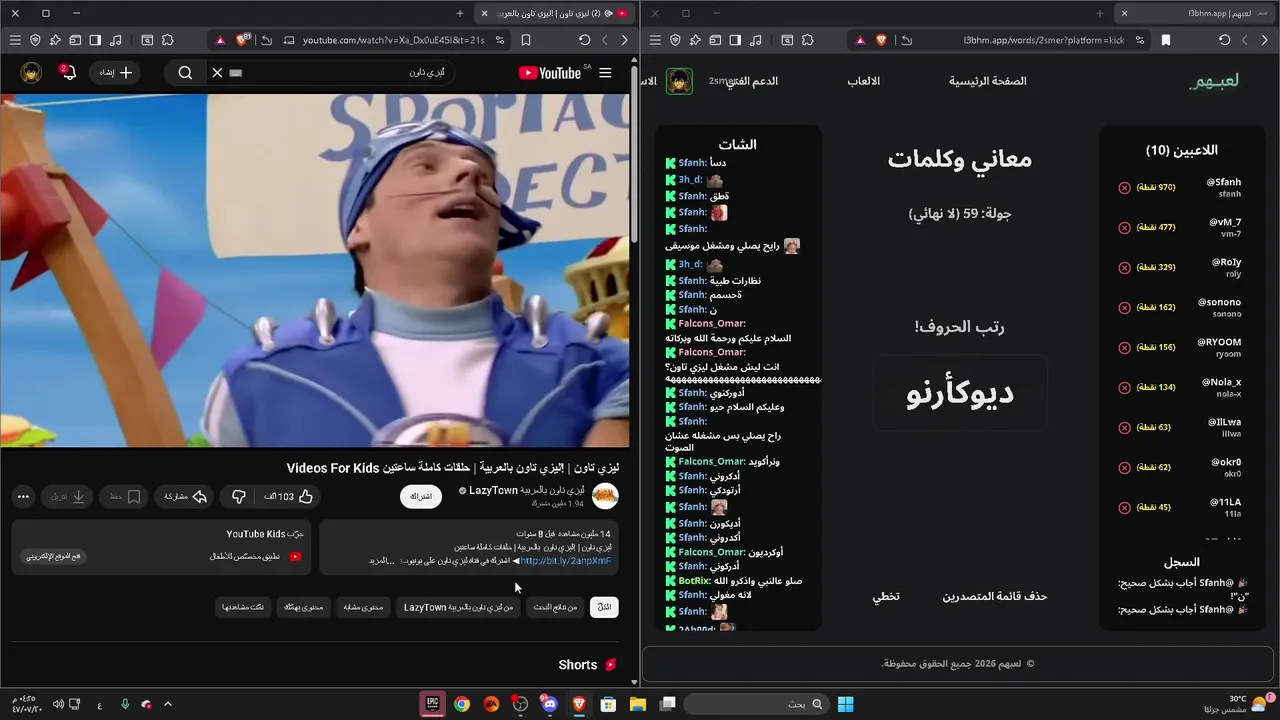This screenshot has width=1280, height=720.
Task: Subscribe to LazyTown with اشتراك button
Action: (421, 496)
